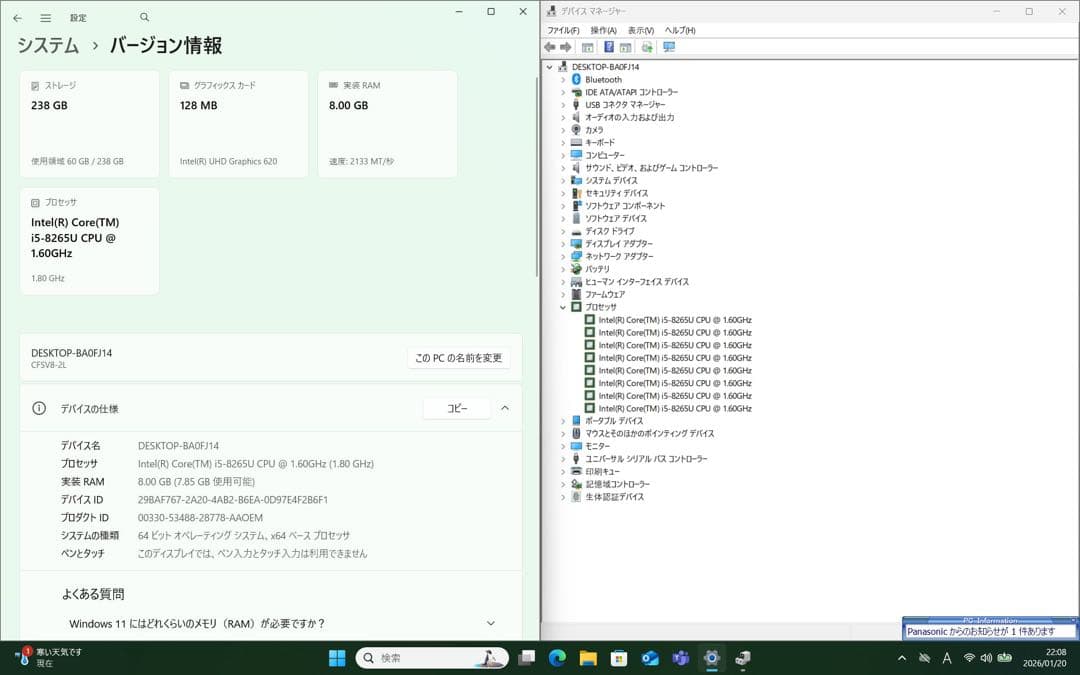Open the hamburger navigation menu in Settings
The width and height of the screenshot is (1080, 675).
(44, 17)
